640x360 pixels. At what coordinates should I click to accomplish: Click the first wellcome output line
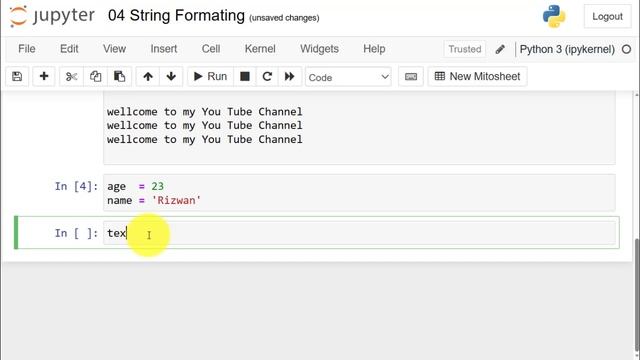tap(204, 112)
